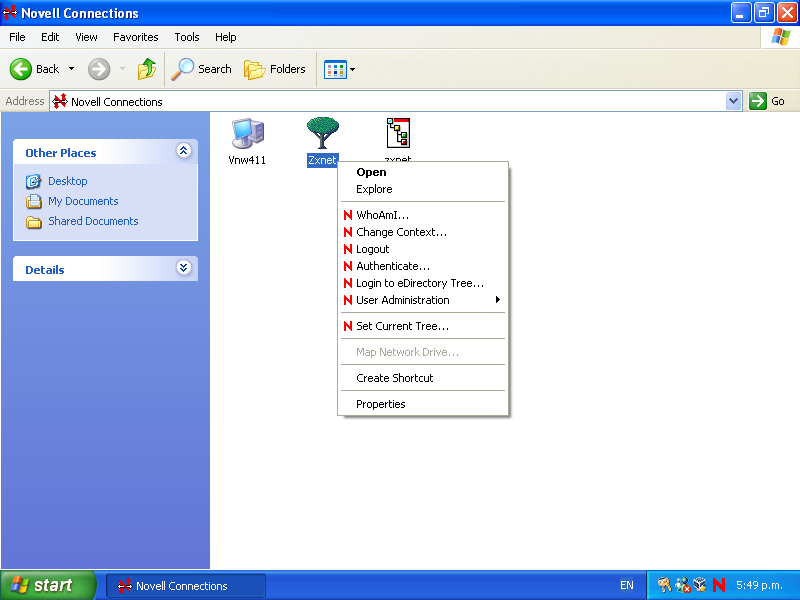The image size is (800, 600).
Task: Open the Vnw411 server icon
Action: pyautogui.click(x=248, y=134)
